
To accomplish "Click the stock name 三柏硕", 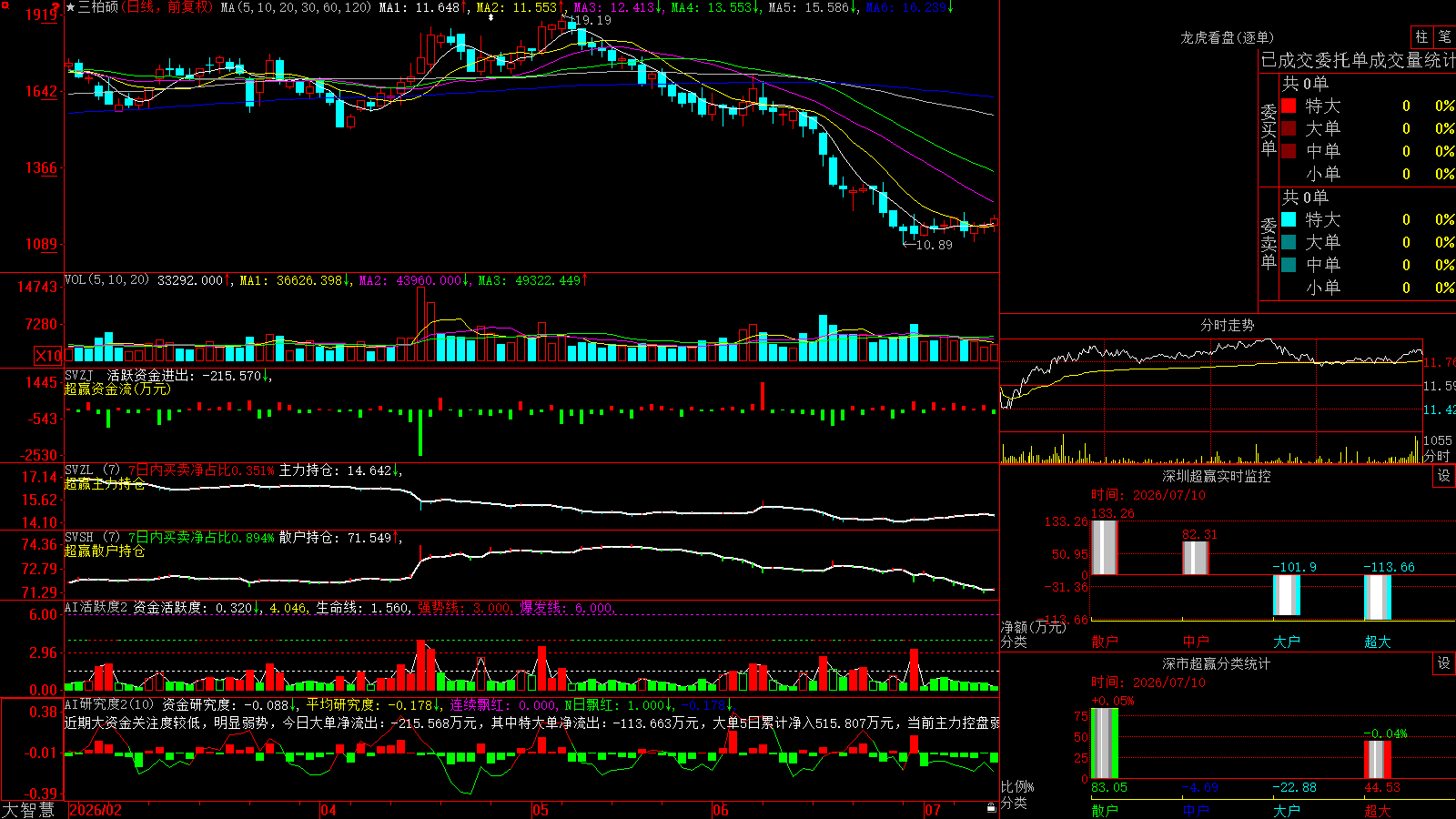I will pos(98,7).
